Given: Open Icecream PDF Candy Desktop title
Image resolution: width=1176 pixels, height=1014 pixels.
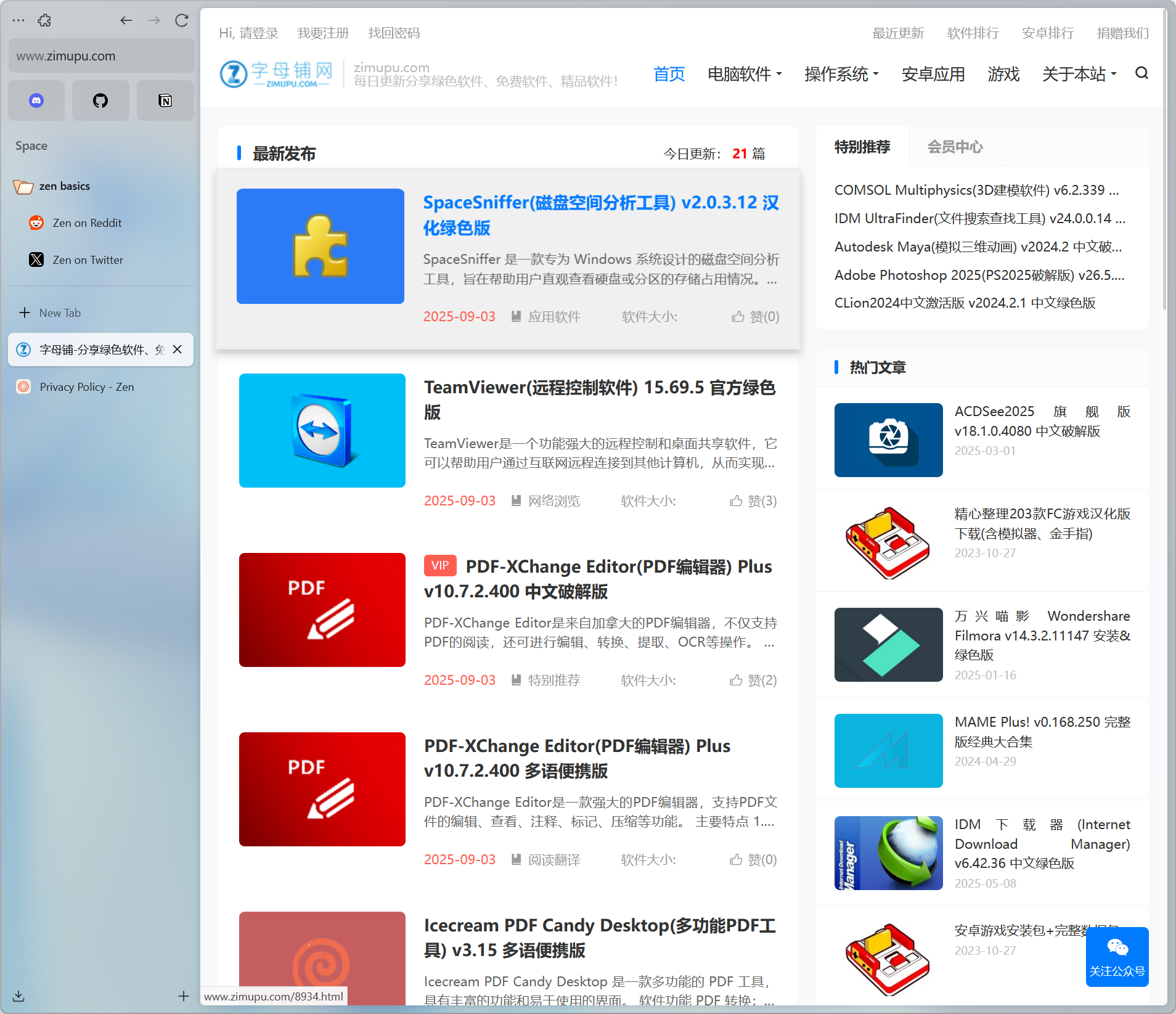Looking at the screenshot, I should 600,938.
